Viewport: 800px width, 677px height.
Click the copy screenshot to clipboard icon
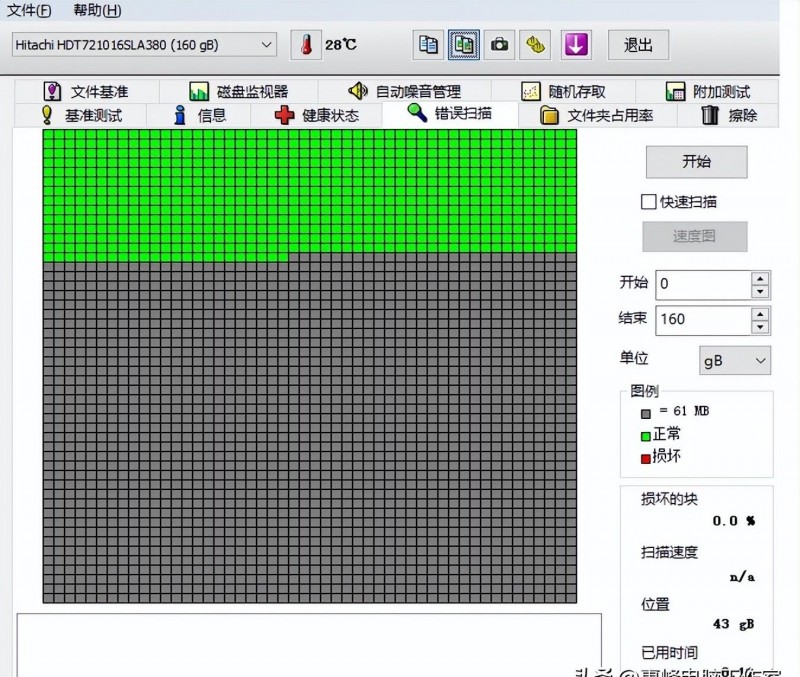pos(463,45)
